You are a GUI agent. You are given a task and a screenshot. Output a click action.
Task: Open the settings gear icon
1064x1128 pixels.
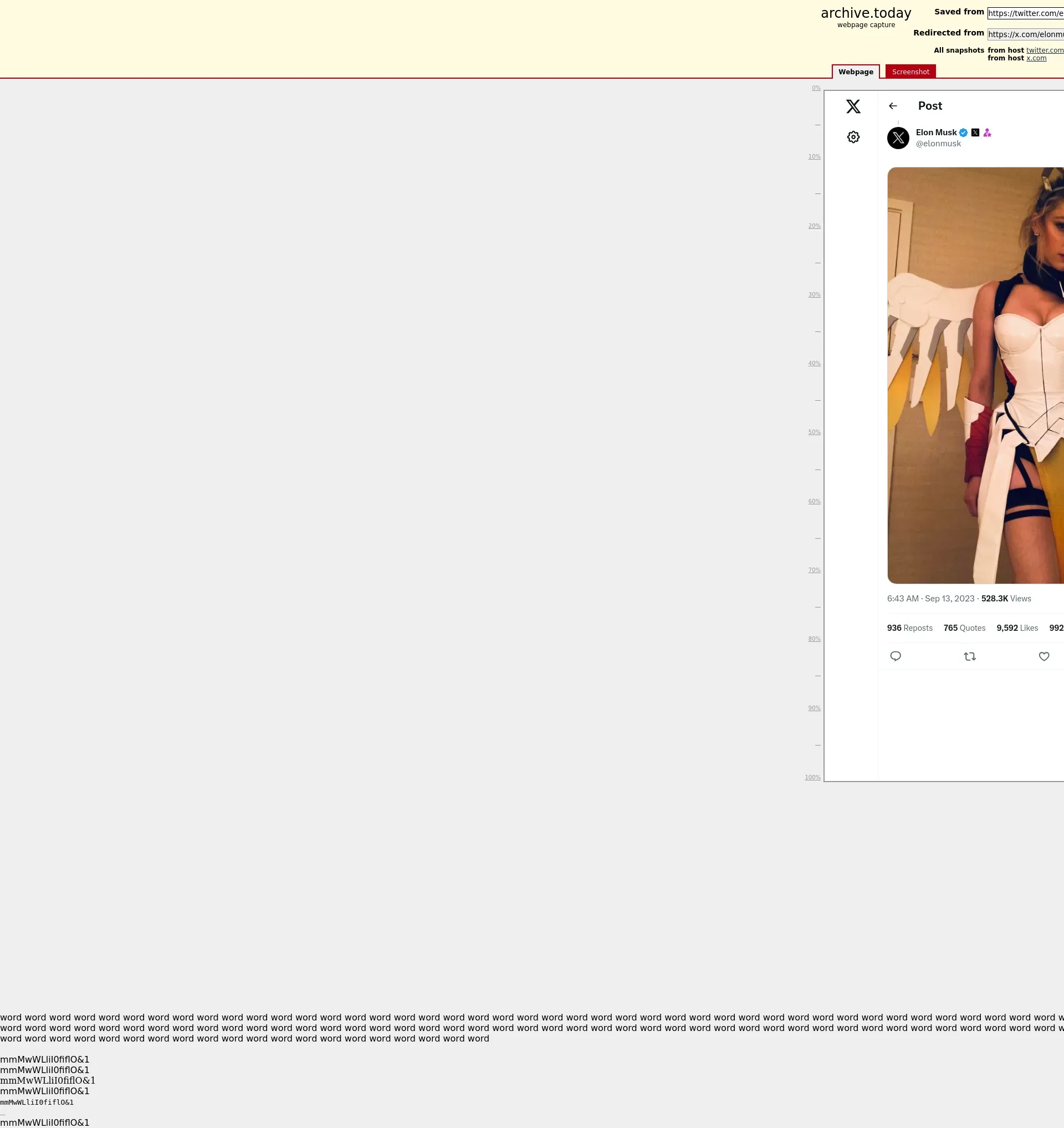pyautogui.click(x=853, y=137)
